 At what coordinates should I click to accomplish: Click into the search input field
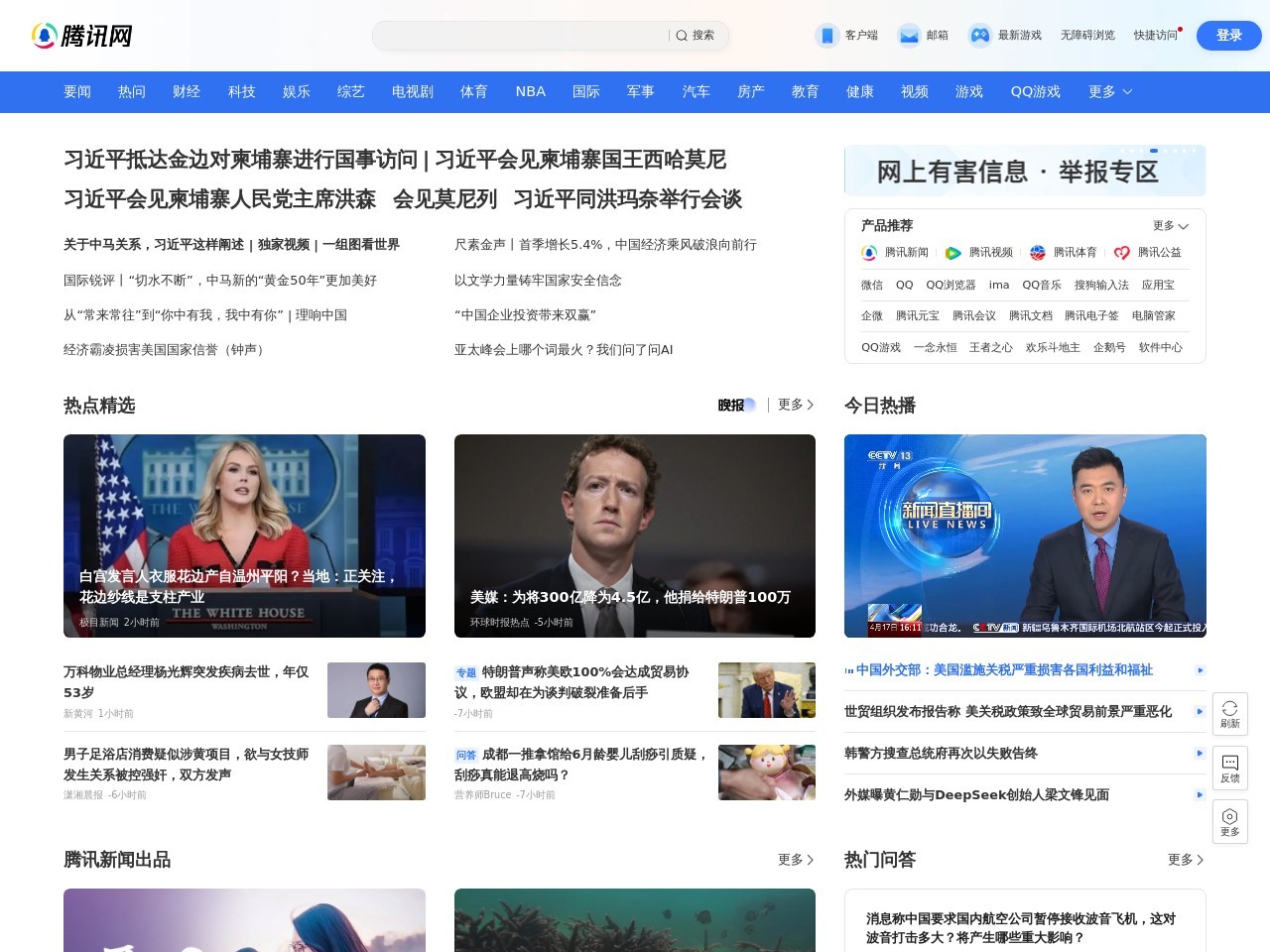click(521, 36)
